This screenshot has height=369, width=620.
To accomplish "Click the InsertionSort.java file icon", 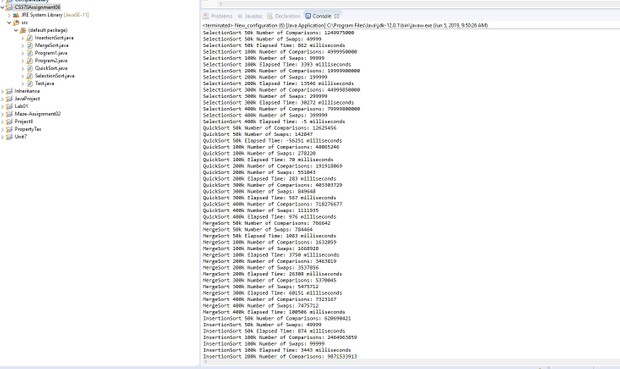I will click(x=30, y=38).
